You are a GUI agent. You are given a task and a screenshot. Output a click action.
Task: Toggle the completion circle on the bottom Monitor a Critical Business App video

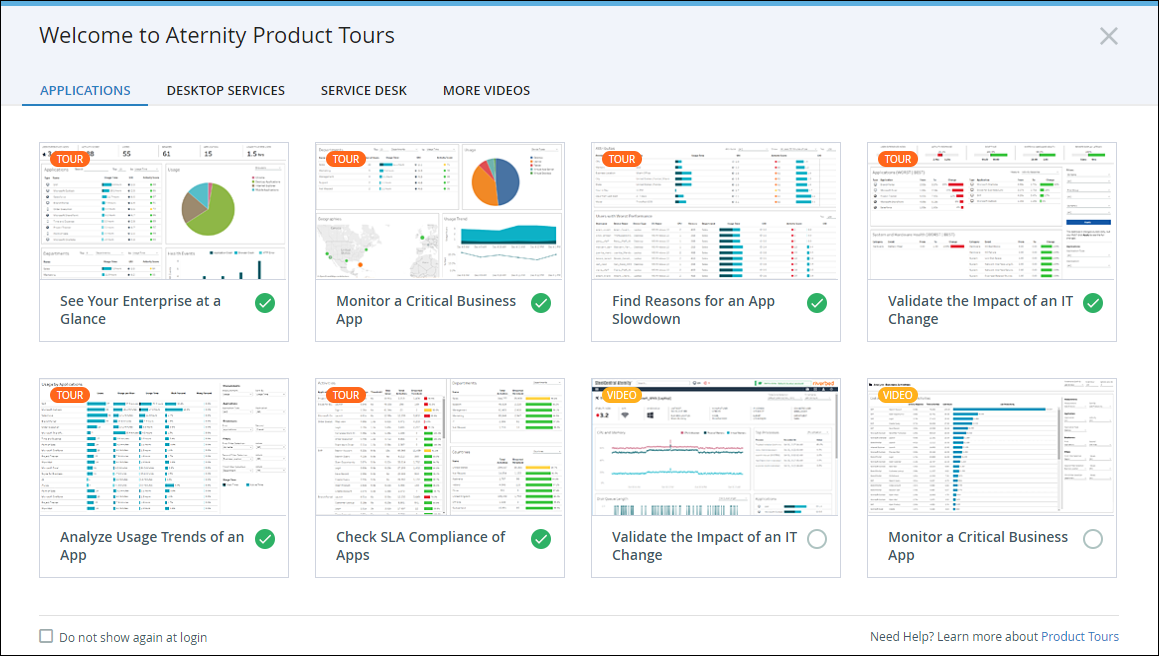click(1093, 538)
